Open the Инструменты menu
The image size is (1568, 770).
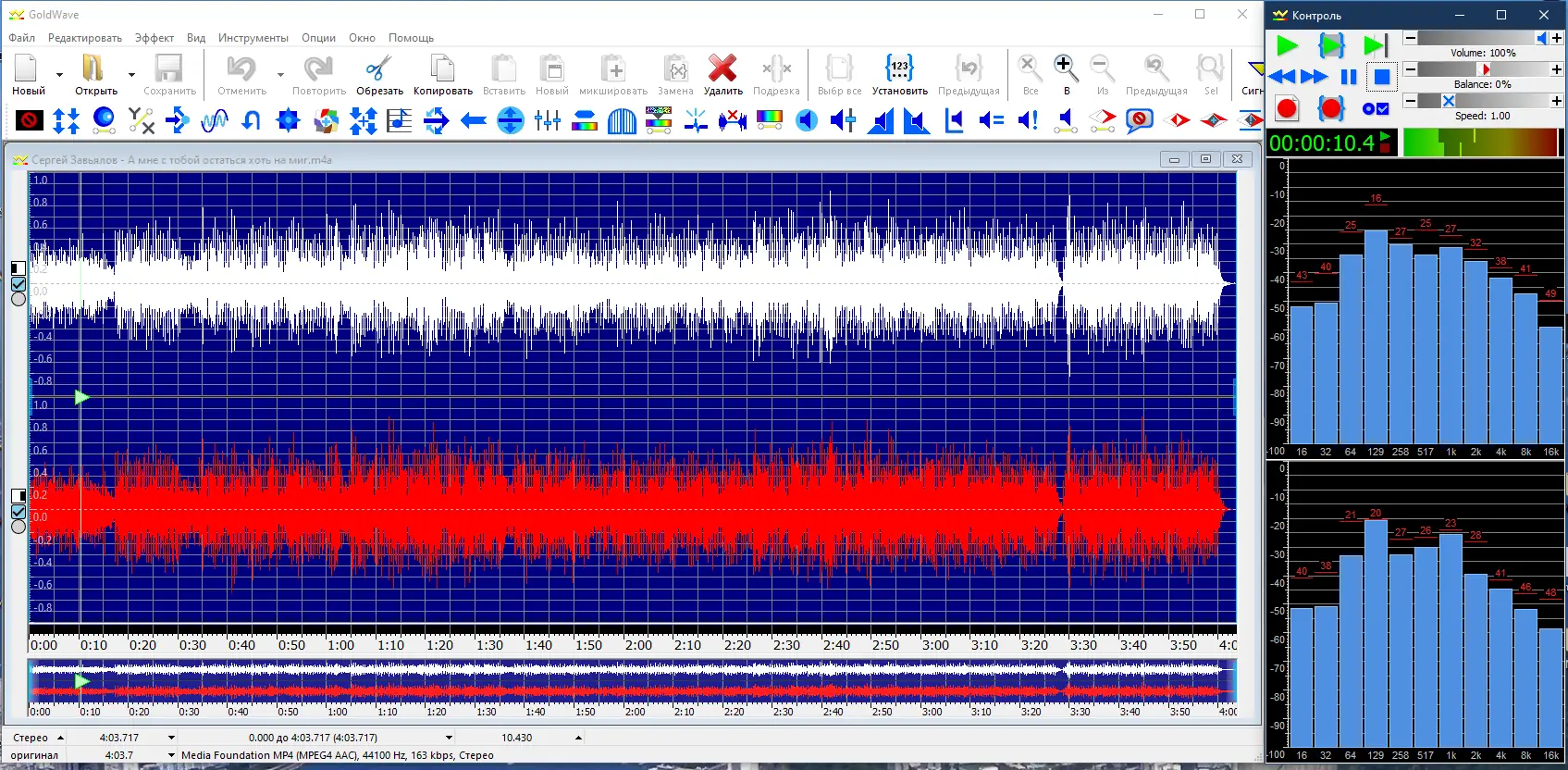point(253,38)
